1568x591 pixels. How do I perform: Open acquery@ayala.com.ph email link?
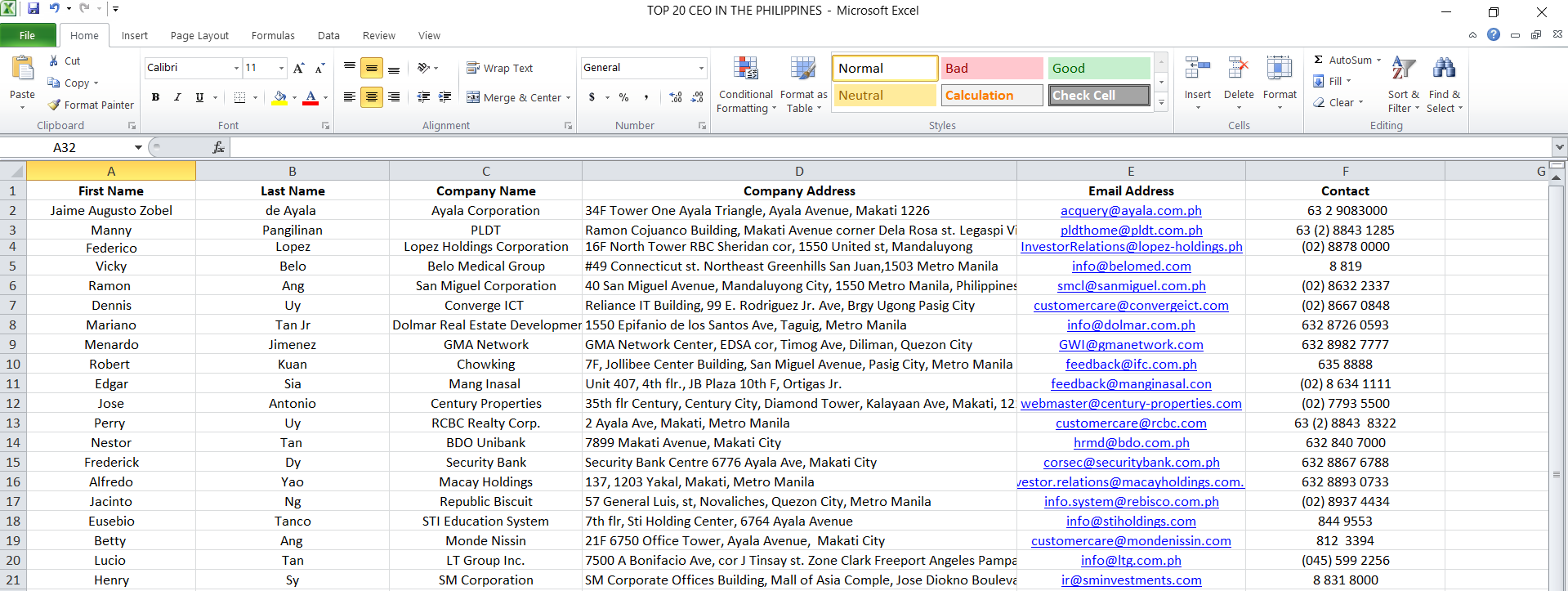click(1131, 211)
